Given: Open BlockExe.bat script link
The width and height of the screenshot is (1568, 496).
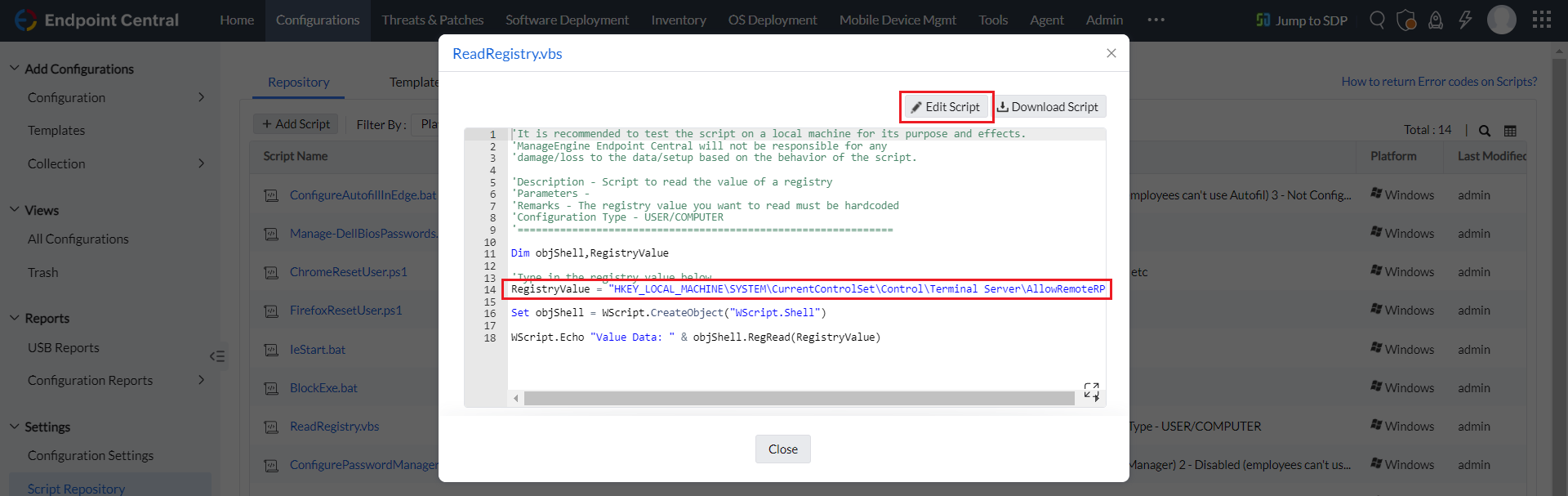Looking at the screenshot, I should click(323, 388).
